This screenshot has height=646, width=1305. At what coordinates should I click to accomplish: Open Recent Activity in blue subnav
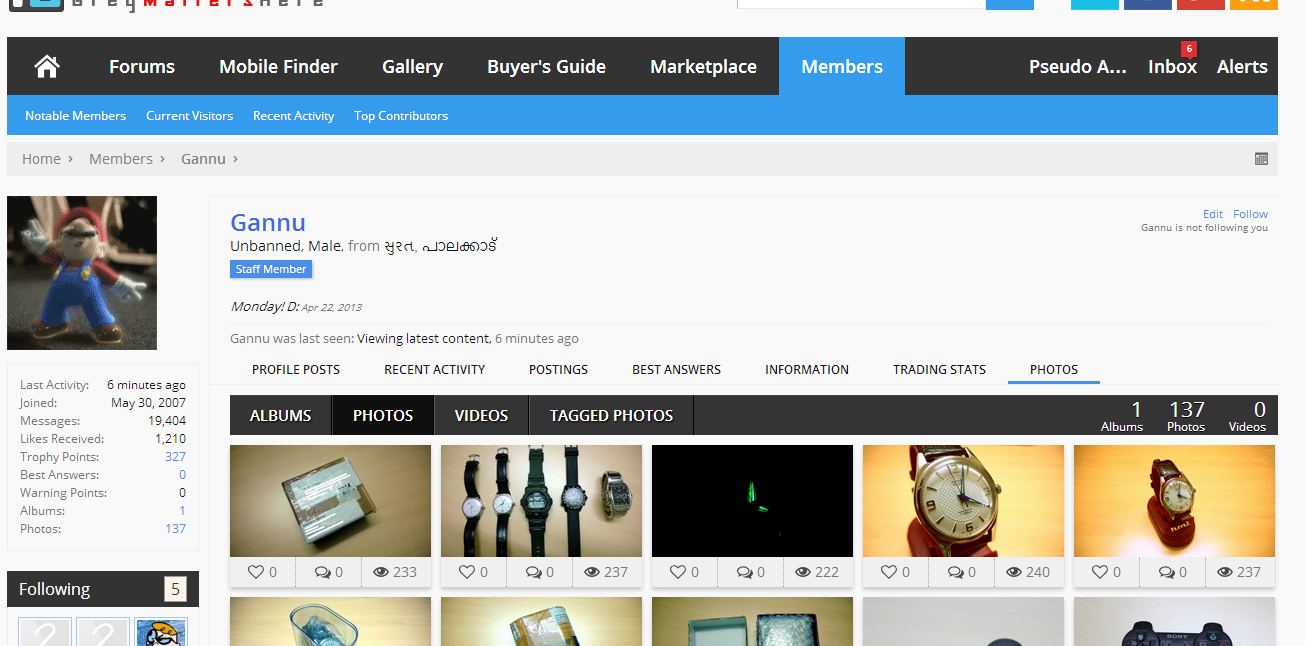(x=293, y=116)
